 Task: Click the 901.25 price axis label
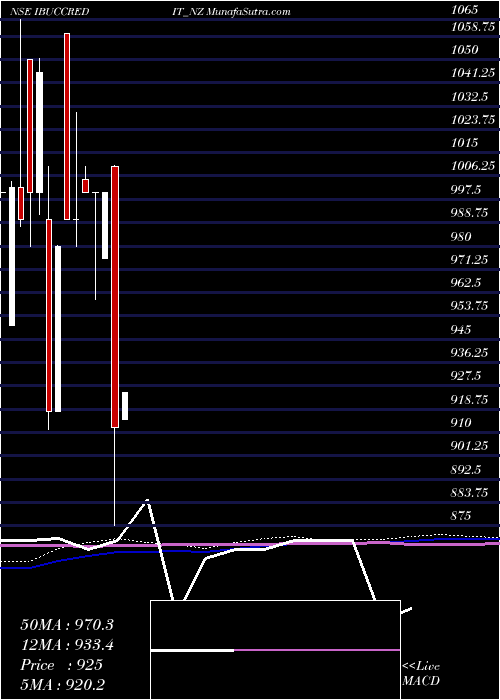[x=470, y=446]
